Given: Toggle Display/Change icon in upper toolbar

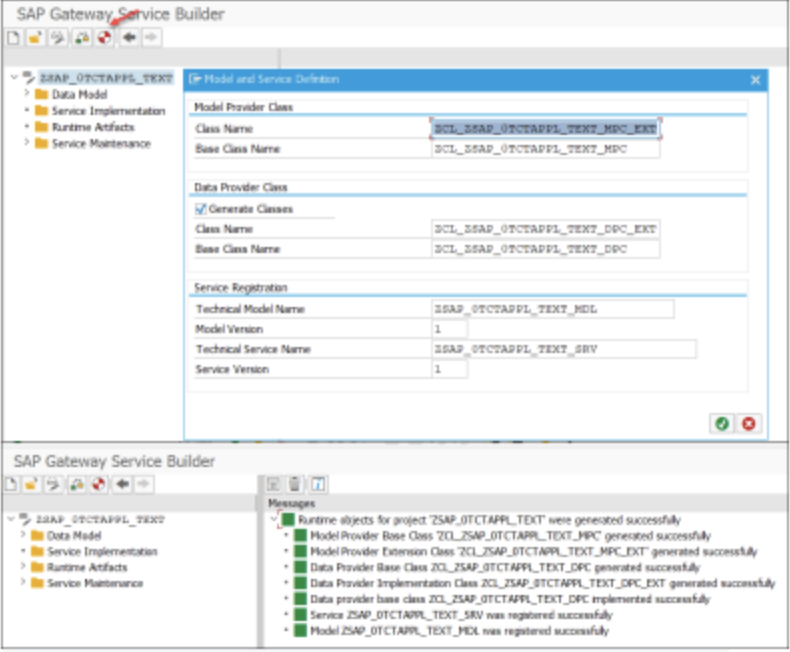Looking at the screenshot, I should click(x=58, y=37).
